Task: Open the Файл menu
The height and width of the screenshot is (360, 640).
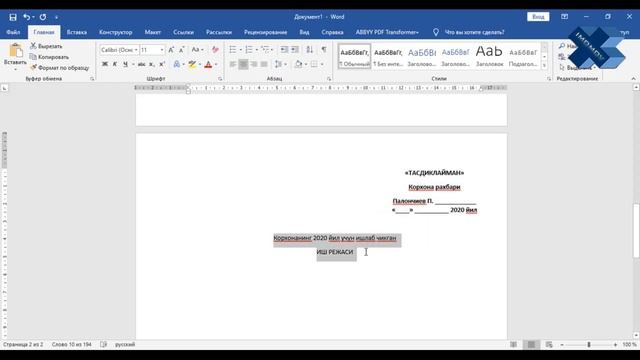Action: coord(13,32)
